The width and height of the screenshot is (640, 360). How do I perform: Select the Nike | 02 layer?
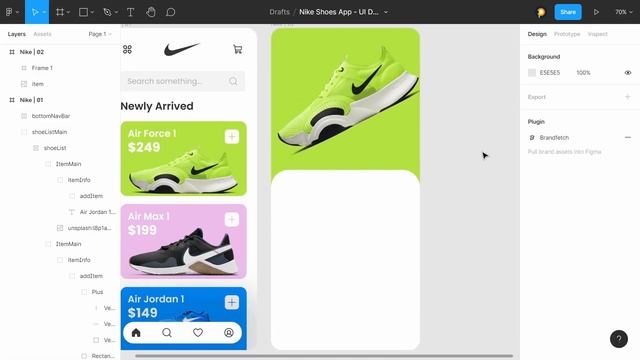coord(32,52)
